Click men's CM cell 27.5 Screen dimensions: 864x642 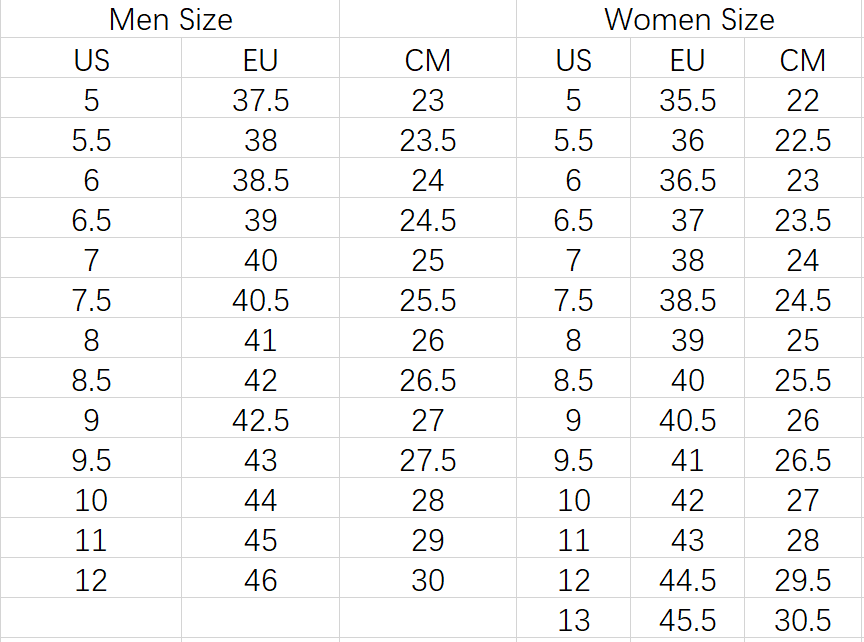(x=427, y=460)
